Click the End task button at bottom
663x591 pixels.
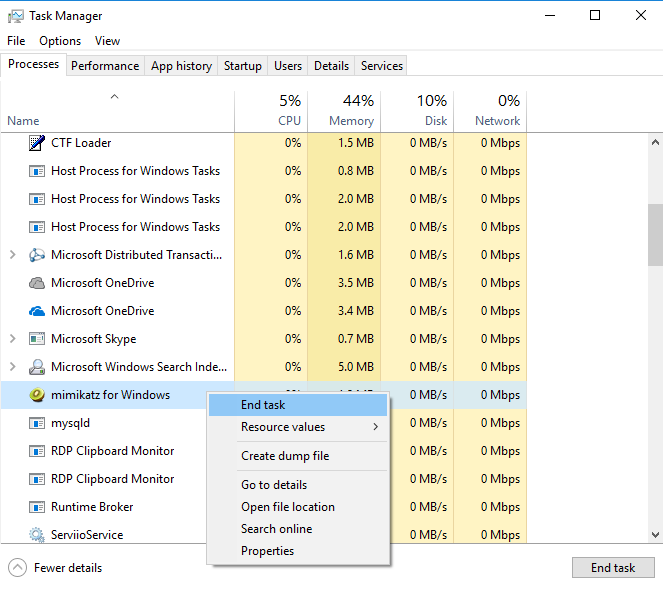click(x=613, y=568)
